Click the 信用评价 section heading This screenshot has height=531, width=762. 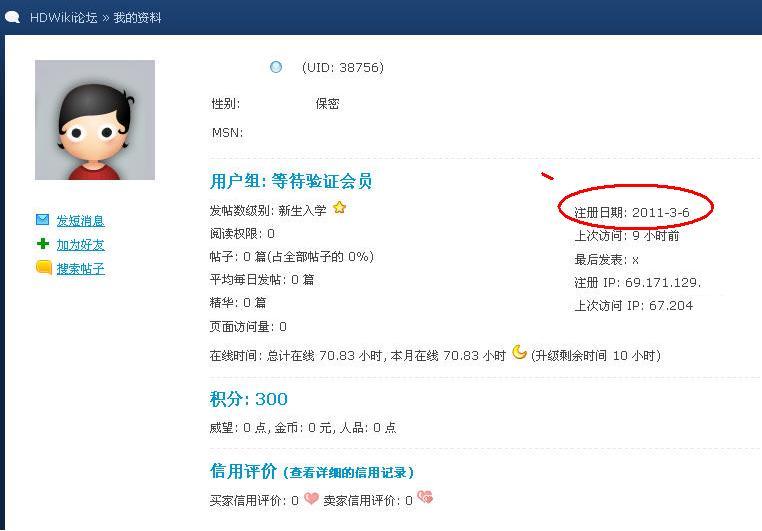coord(243,471)
